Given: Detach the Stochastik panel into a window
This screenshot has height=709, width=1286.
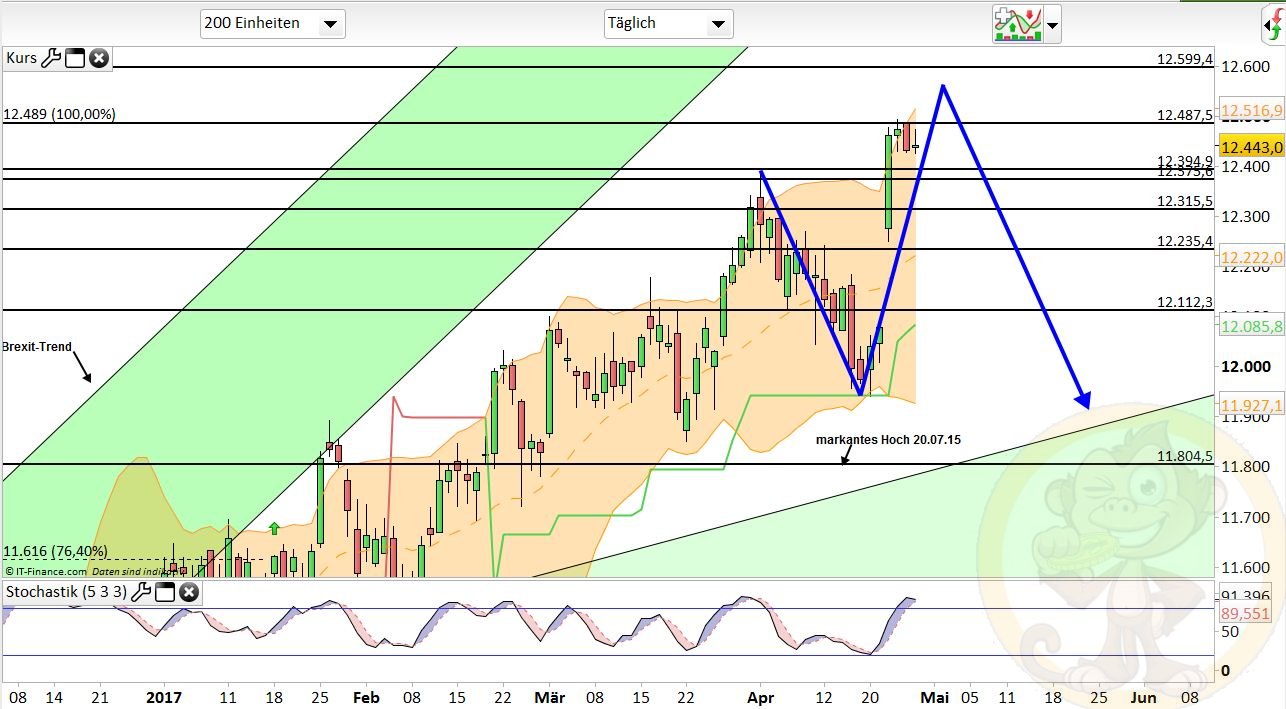Looking at the screenshot, I should (x=164, y=592).
